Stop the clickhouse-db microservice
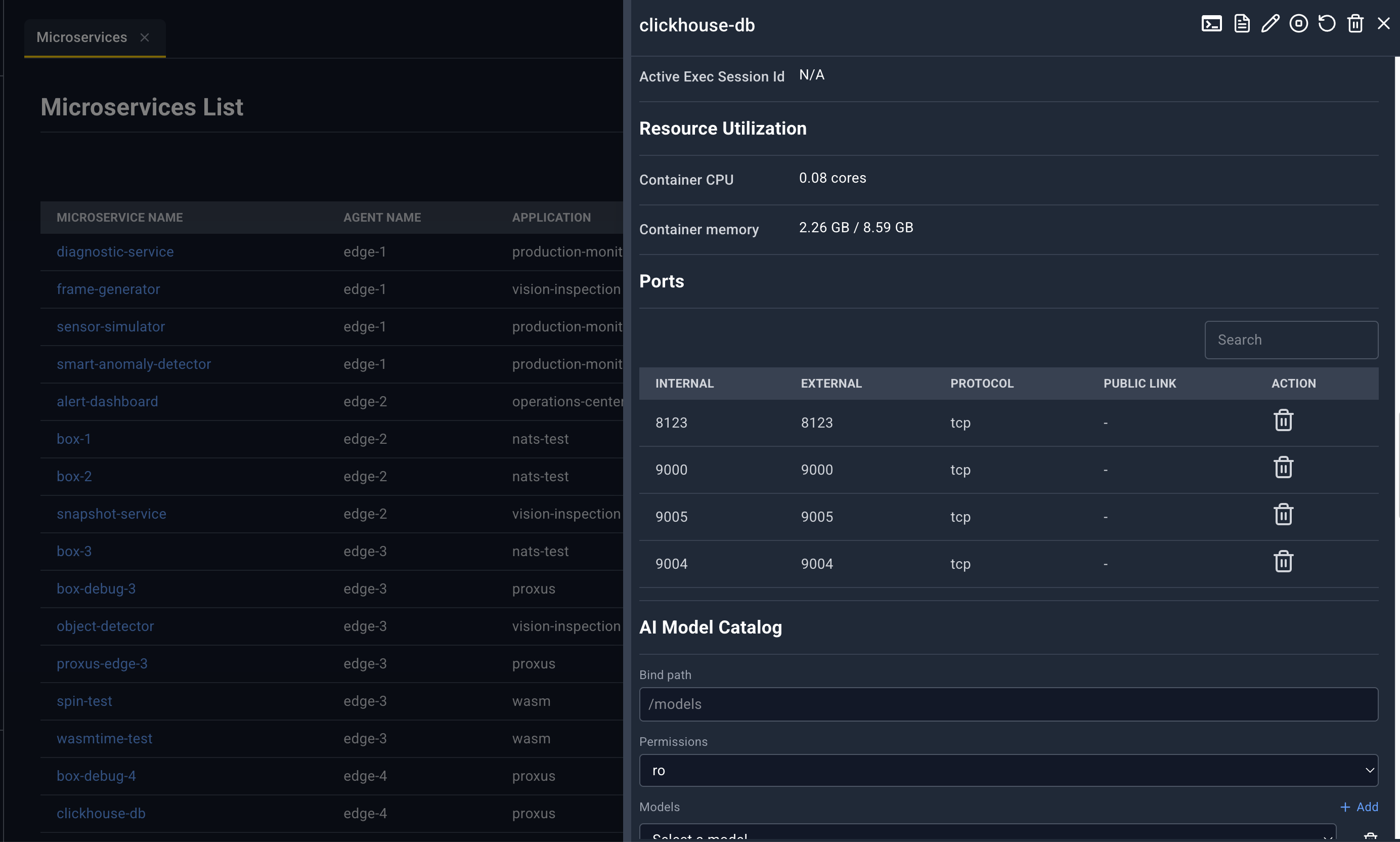 point(1298,24)
